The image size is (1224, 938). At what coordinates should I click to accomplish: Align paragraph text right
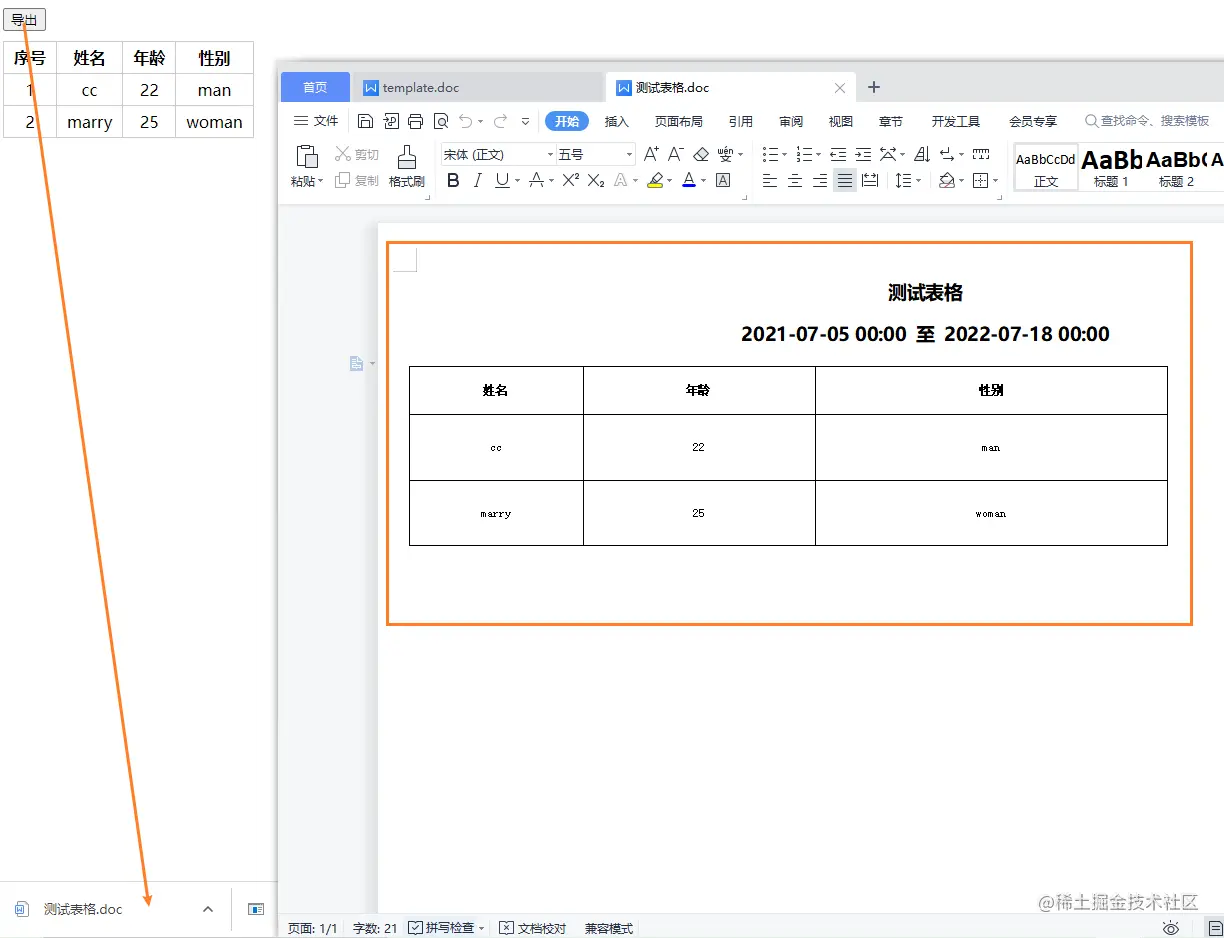820,181
